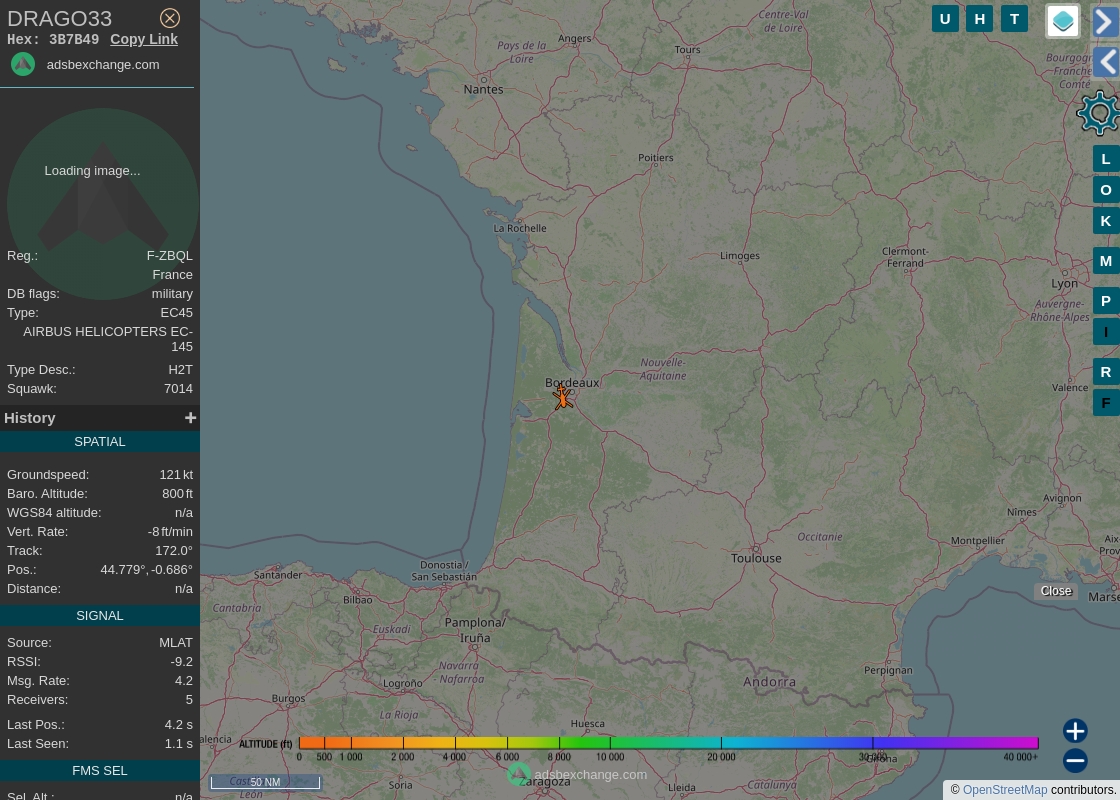This screenshot has width=1120, height=800.
Task: Collapse the view using the left-arrow control
Action: 1106,61
